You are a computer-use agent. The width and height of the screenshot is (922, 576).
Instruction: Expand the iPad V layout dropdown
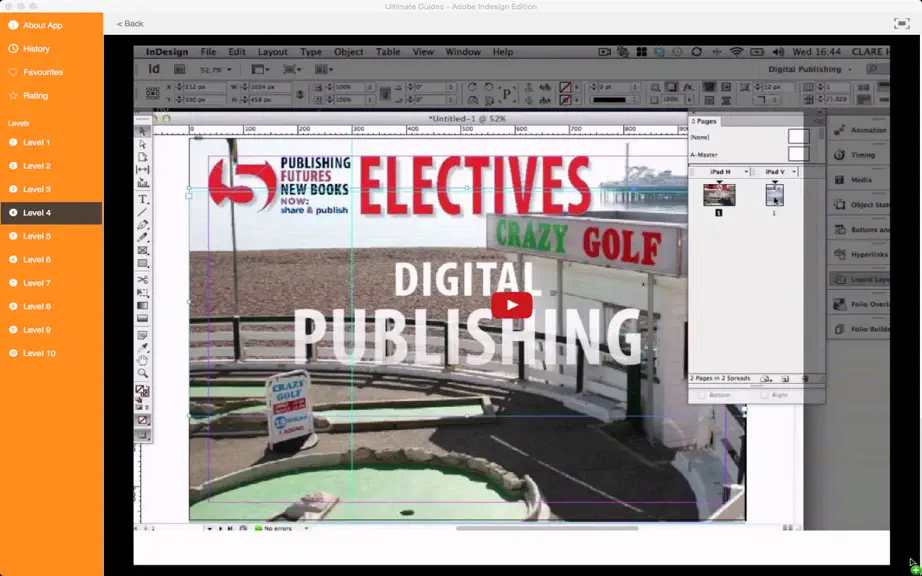click(x=794, y=172)
